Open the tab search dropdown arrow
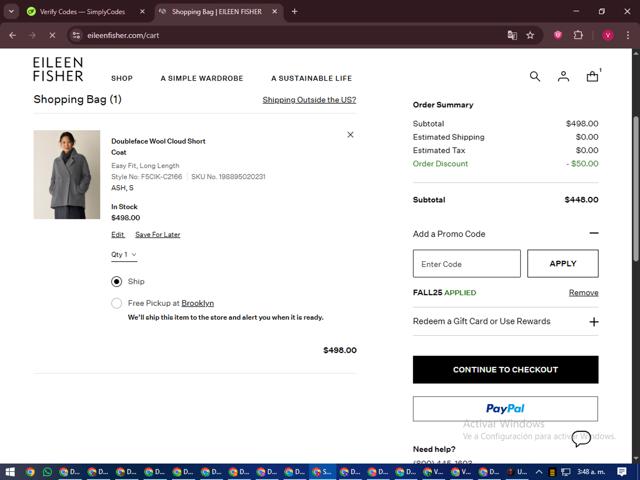The width and height of the screenshot is (640, 480). [x=11, y=11]
